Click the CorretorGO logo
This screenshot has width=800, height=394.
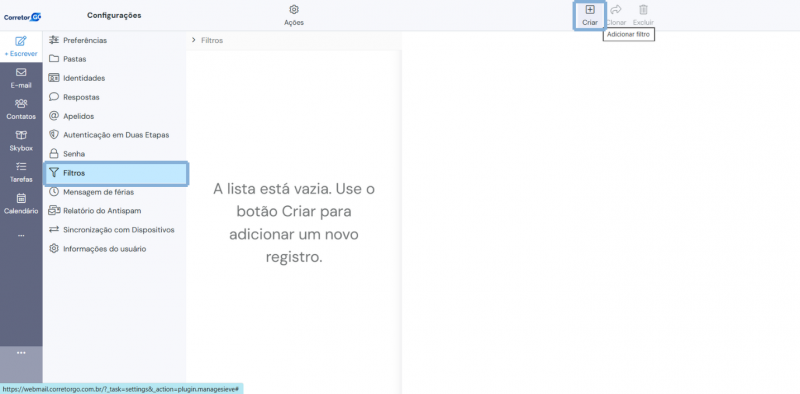tap(22, 17)
